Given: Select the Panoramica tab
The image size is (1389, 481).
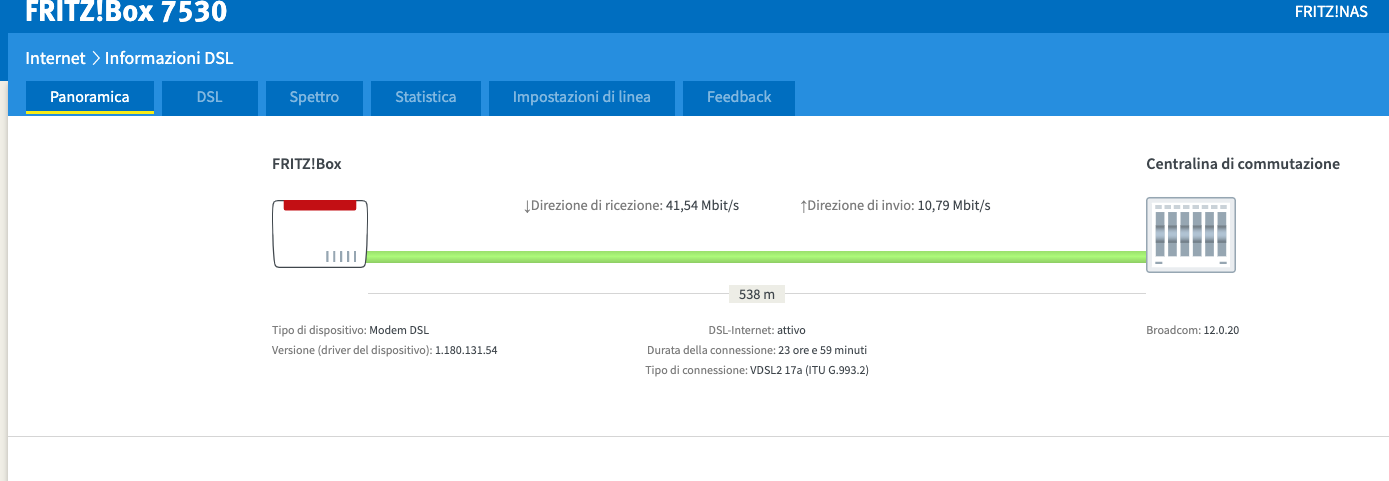Looking at the screenshot, I should click(x=90, y=97).
